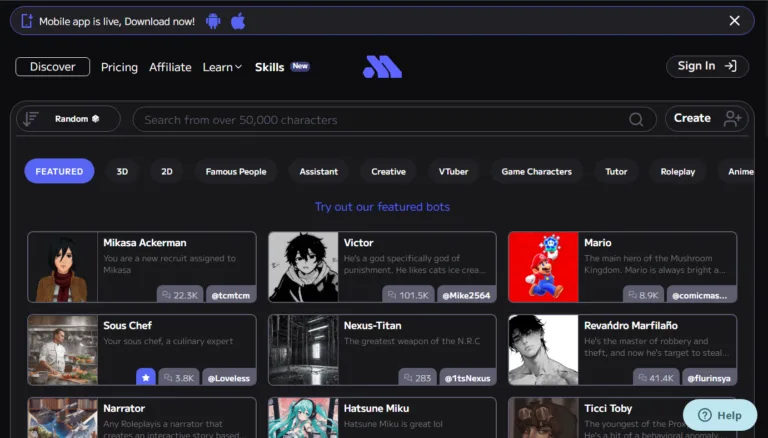Image resolution: width=768 pixels, height=438 pixels.
Task: Click the mobile device icon in banner
Action: (x=26, y=21)
